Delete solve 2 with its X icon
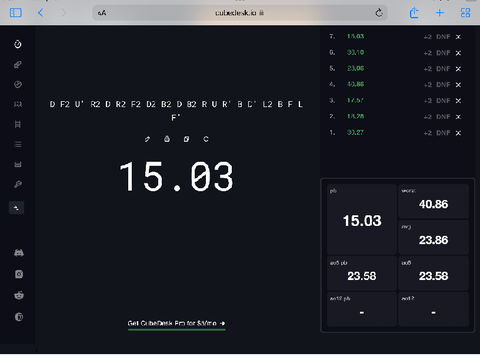The height and width of the screenshot is (360, 480). pos(458,117)
